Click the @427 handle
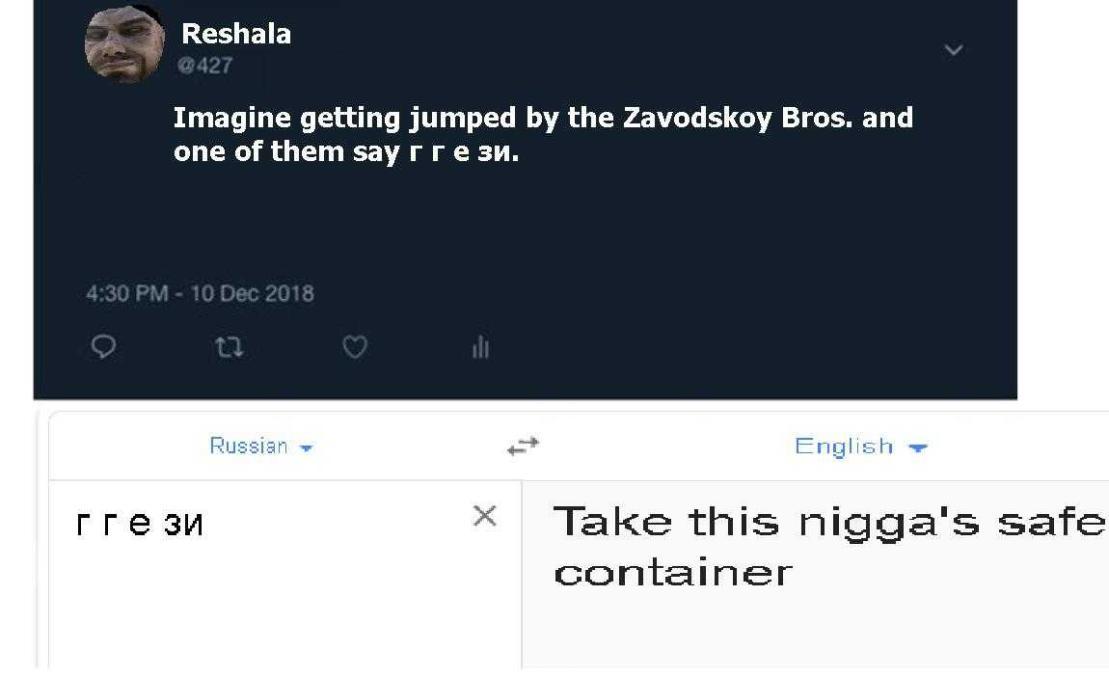This screenshot has width=1109, height=677. pos(205,66)
